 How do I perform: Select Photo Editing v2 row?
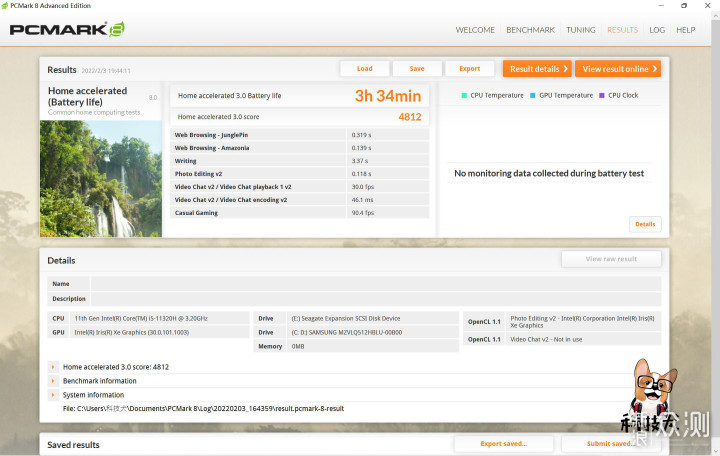(299, 174)
